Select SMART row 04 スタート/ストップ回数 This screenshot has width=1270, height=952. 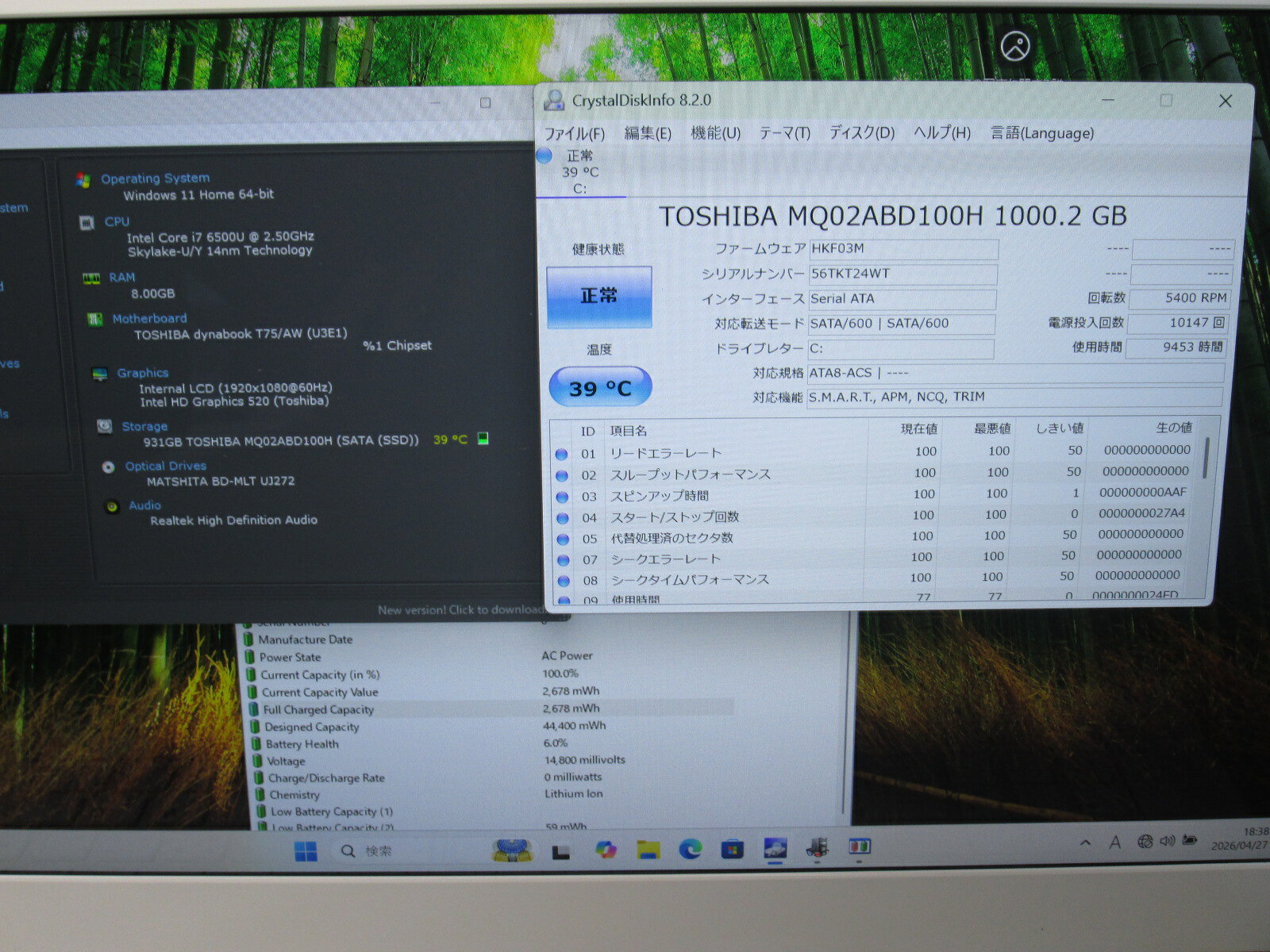click(x=877, y=516)
